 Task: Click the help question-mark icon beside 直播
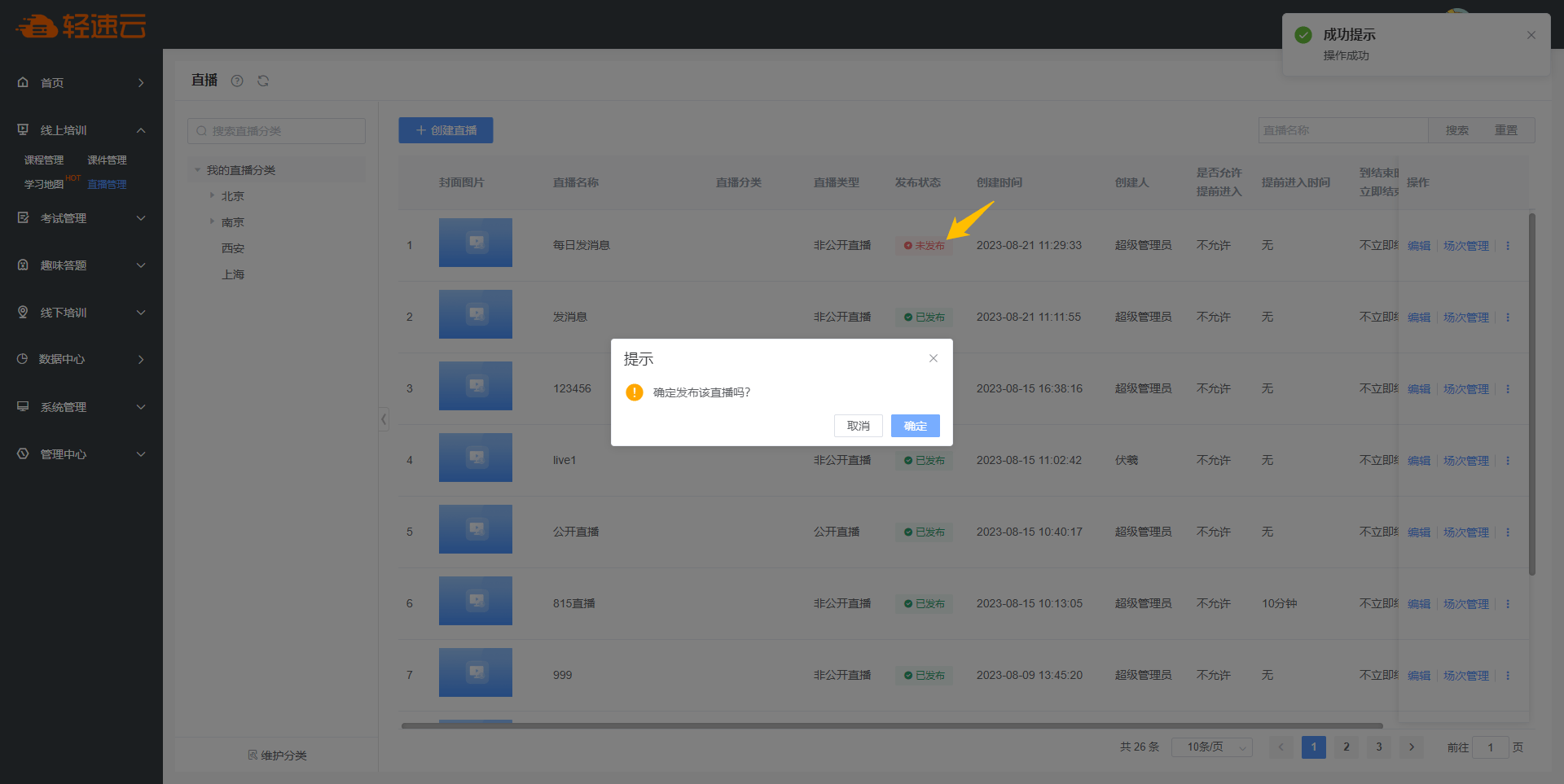pos(237,81)
